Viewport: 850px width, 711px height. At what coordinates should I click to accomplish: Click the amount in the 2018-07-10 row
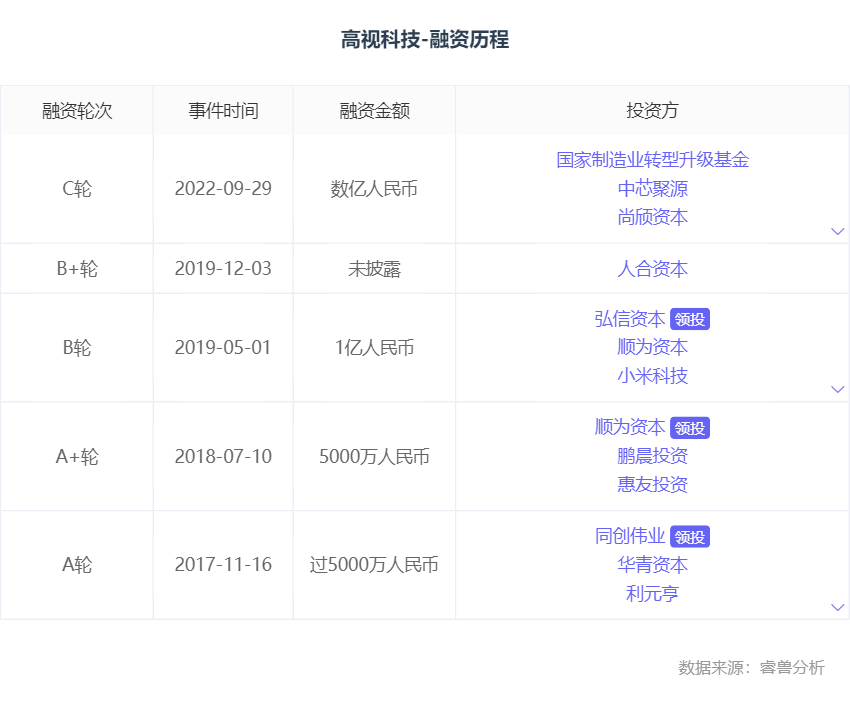tap(375, 456)
